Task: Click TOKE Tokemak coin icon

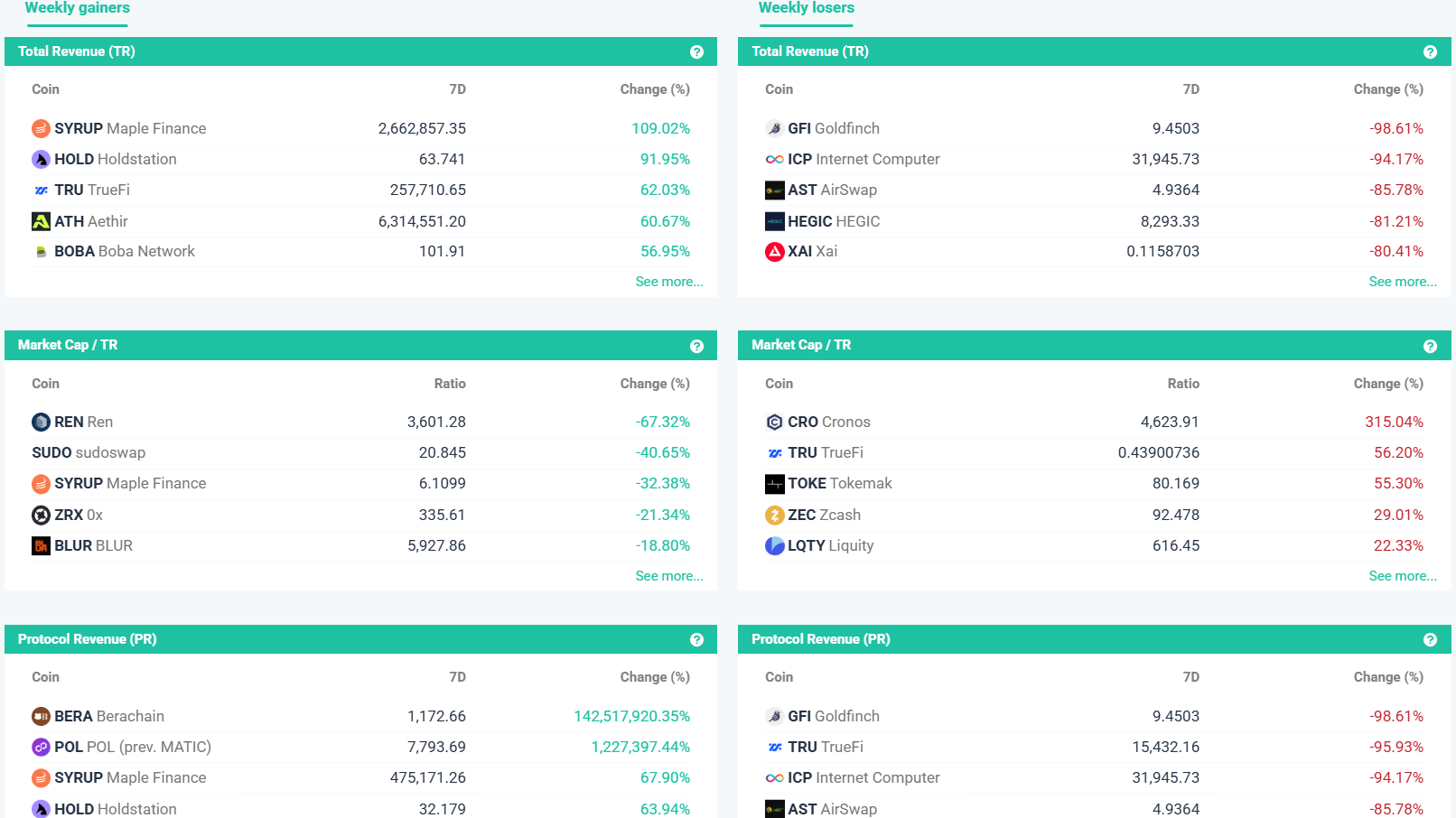Action: click(x=774, y=484)
